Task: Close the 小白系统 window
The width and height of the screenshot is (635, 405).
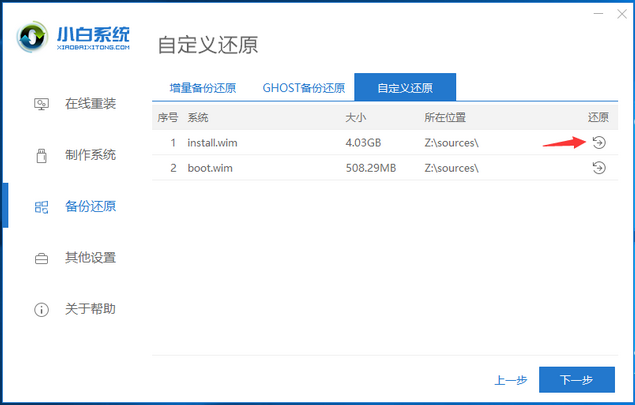Action: pos(622,14)
